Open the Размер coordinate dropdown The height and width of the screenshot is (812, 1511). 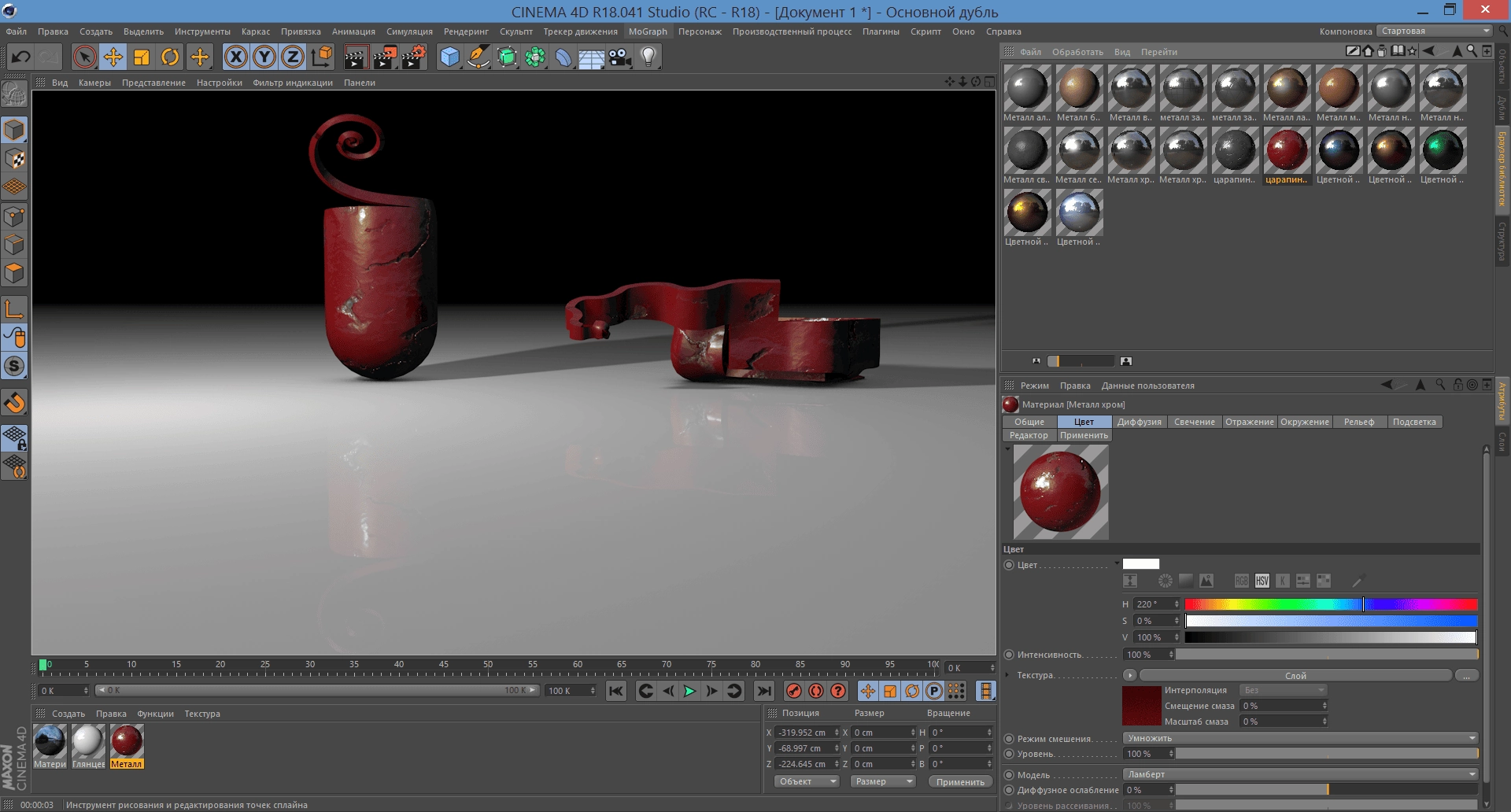click(x=883, y=781)
